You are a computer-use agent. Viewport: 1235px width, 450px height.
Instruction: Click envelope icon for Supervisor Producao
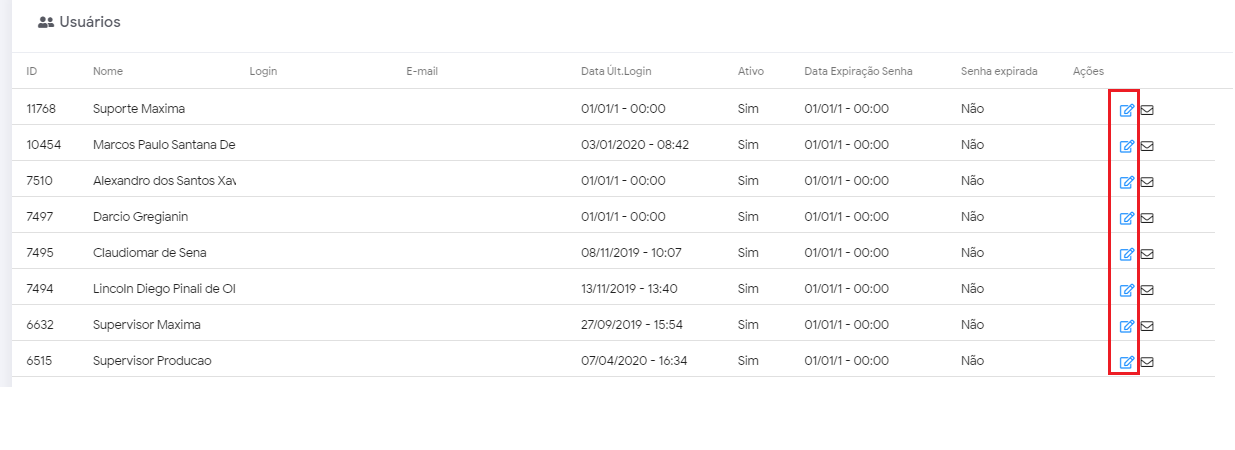[x=1147, y=362]
